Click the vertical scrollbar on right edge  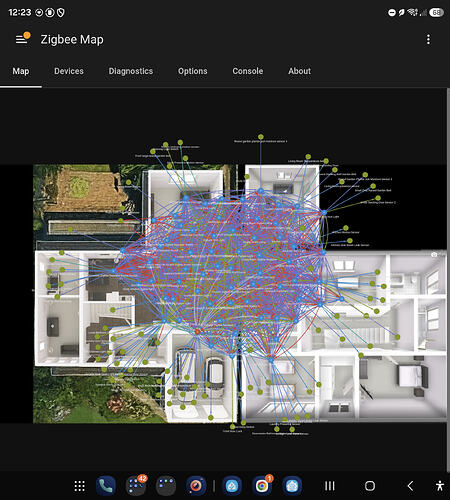coord(448,279)
